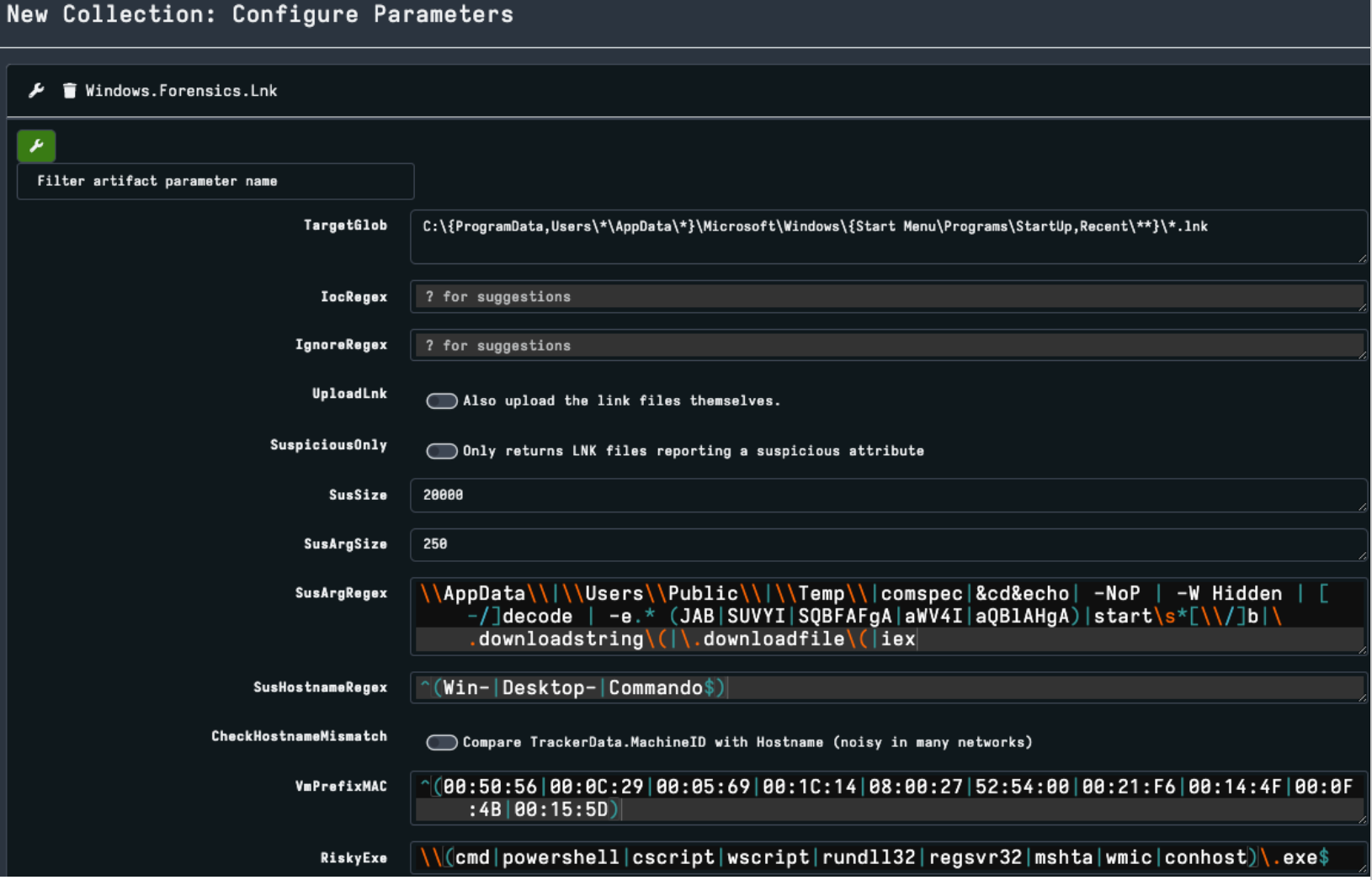1372x880 pixels.
Task: Grab the resize handle of TargetGlob box
Action: coord(1362,258)
